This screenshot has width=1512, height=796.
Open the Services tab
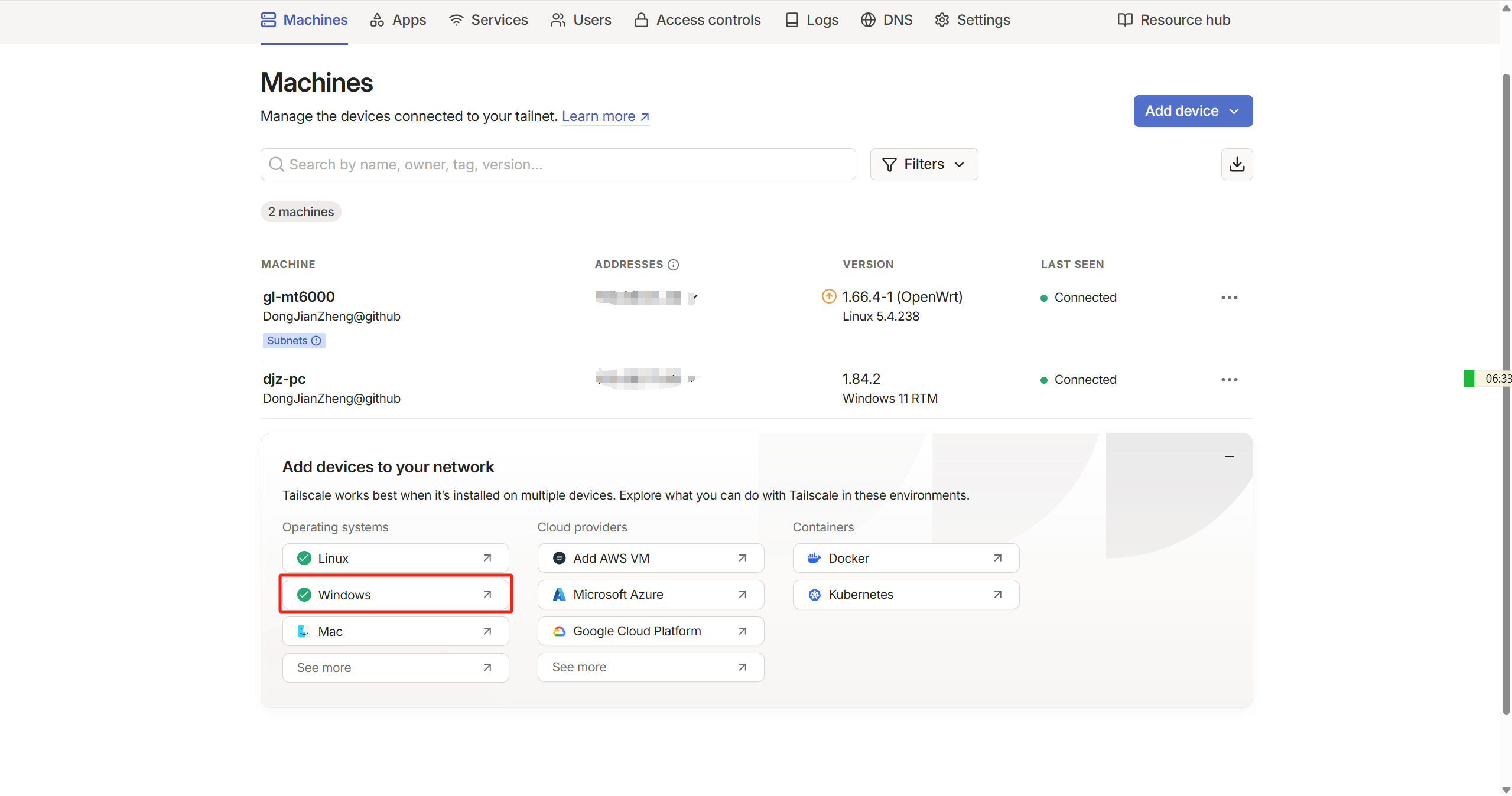(x=488, y=20)
